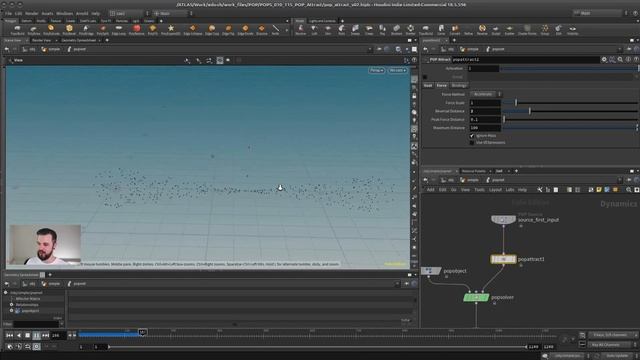640x360 pixels.
Task: Select the Revolve shelf tool
Action: pos(300,29)
